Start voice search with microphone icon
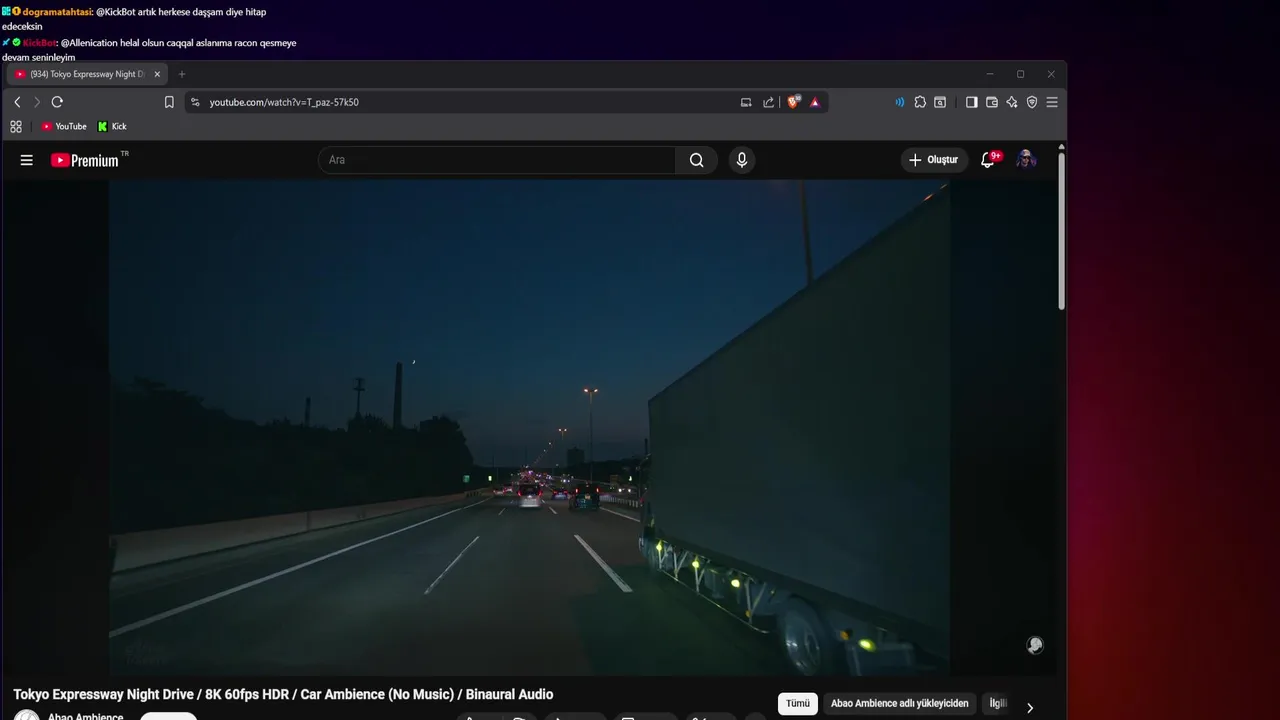Screen dimensions: 1280x720 coord(741,160)
